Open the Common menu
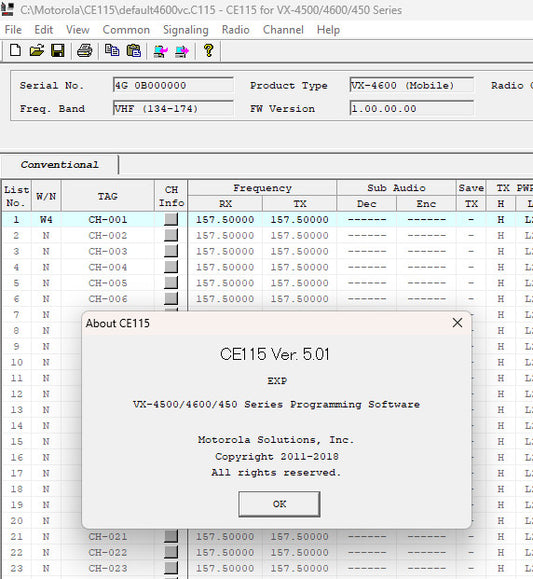 (x=126, y=30)
